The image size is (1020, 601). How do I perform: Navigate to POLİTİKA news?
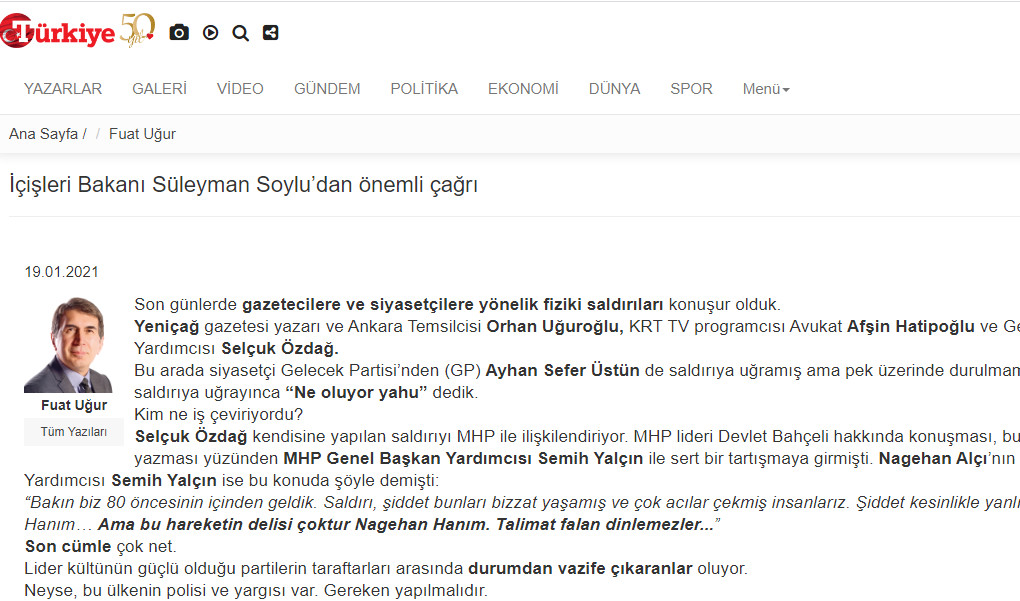pyautogui.click(x=424, y=89)
